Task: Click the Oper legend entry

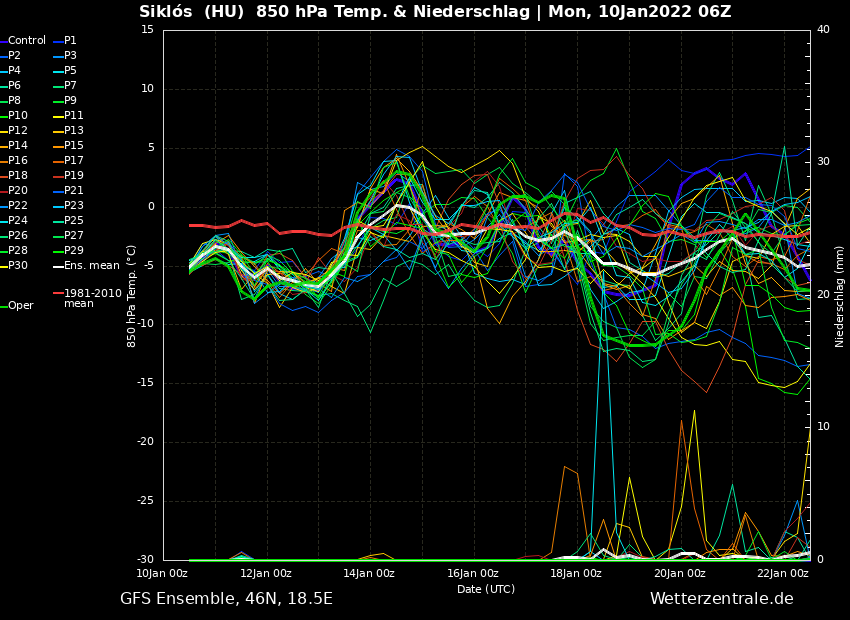Action: (20, 306)
